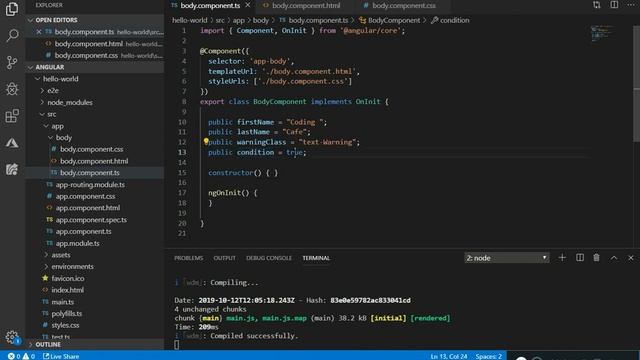Open the Extensions view
This screenshot has width=640, height=360.
[12, 116]
